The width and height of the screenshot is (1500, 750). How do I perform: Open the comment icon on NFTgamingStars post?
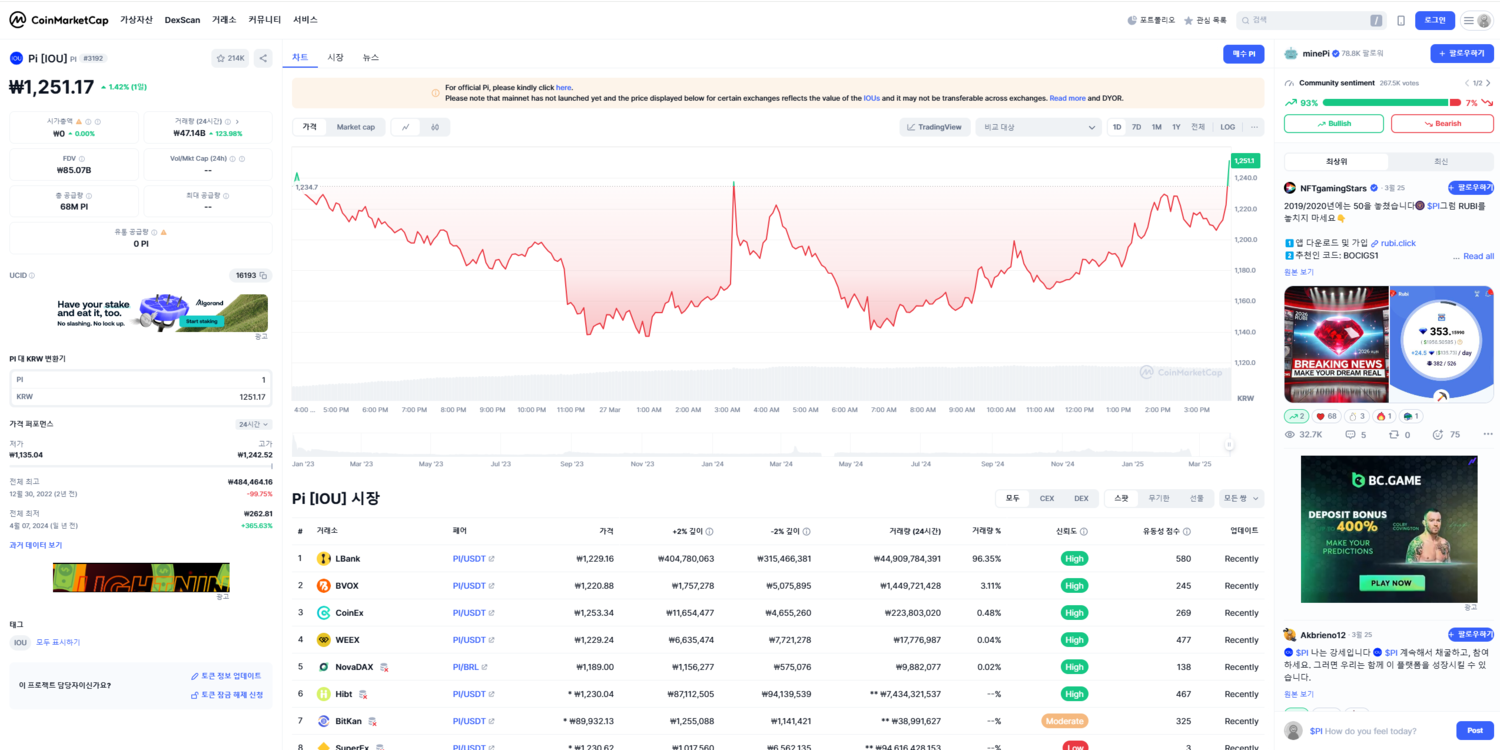1350,435
